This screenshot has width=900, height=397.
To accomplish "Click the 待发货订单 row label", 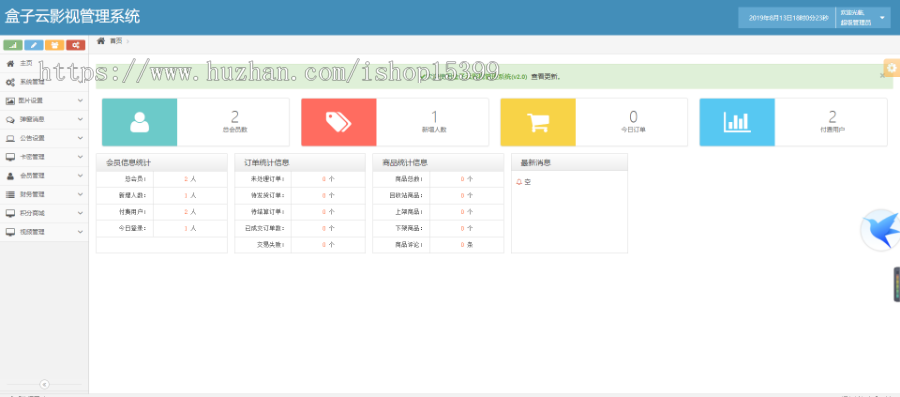I will coord(267,196).
